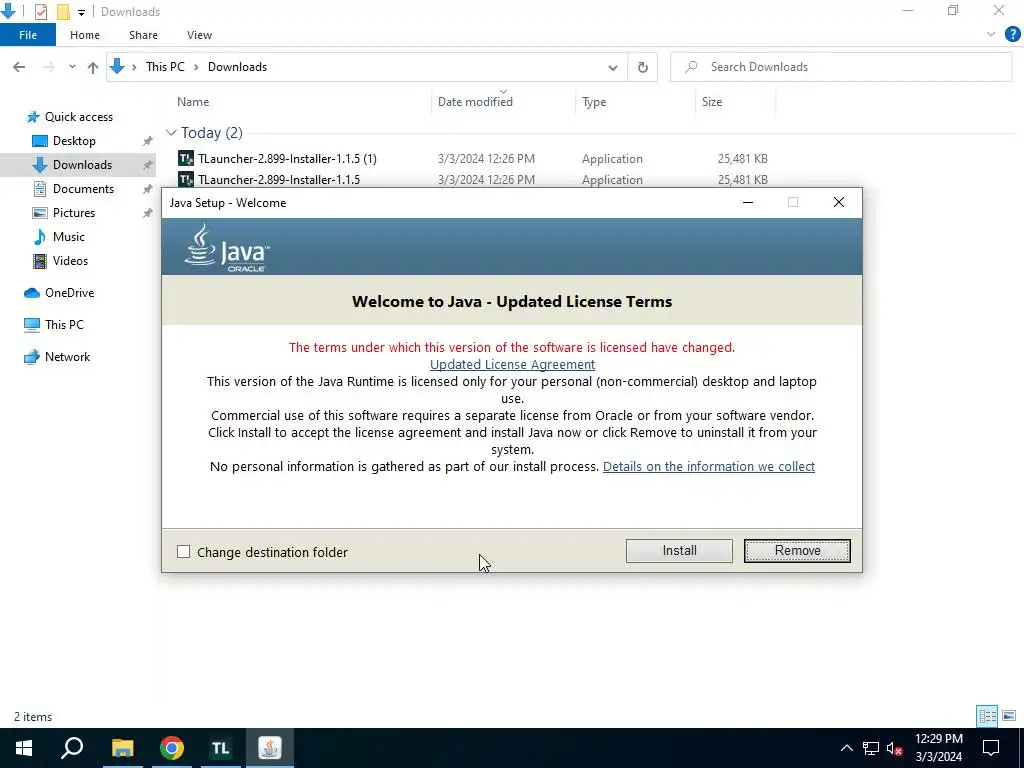This screenshot has height=768, width=1024.
Task: Click the Properties icon in quick access toolbar
Action: click(40, 12)
